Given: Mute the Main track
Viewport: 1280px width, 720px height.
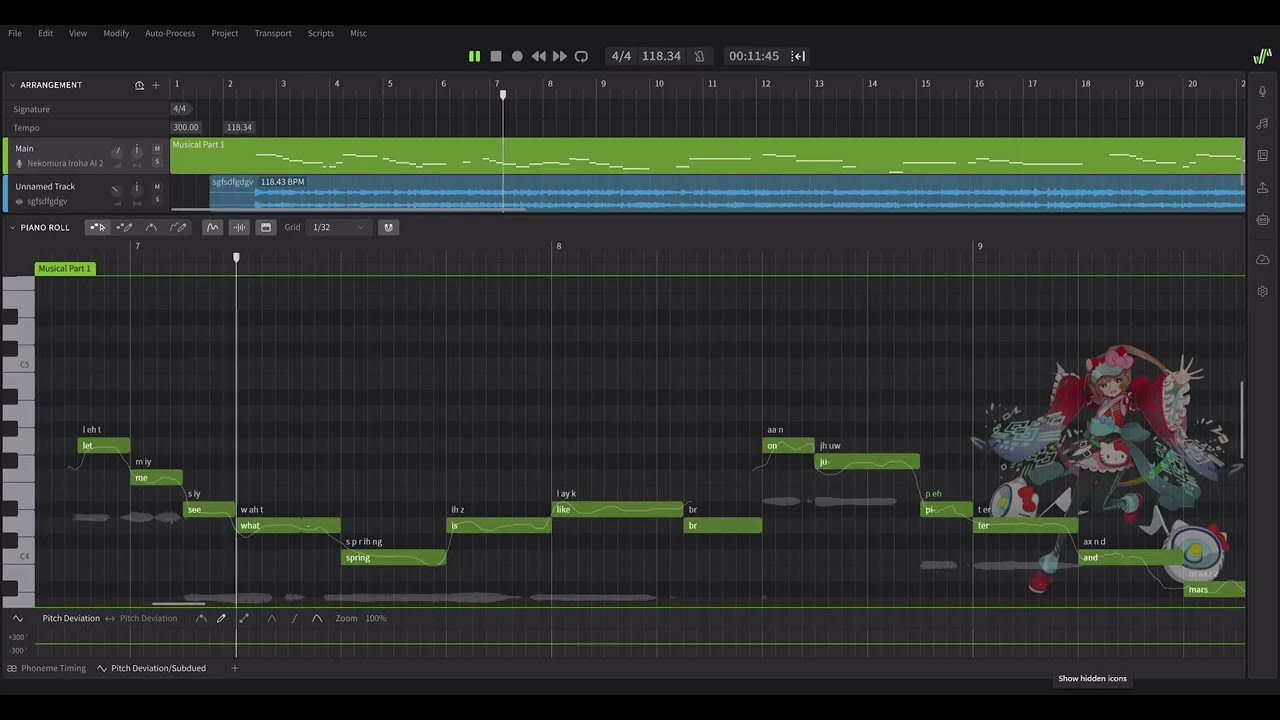Looking at the screenshot, I should coord(157,148).
